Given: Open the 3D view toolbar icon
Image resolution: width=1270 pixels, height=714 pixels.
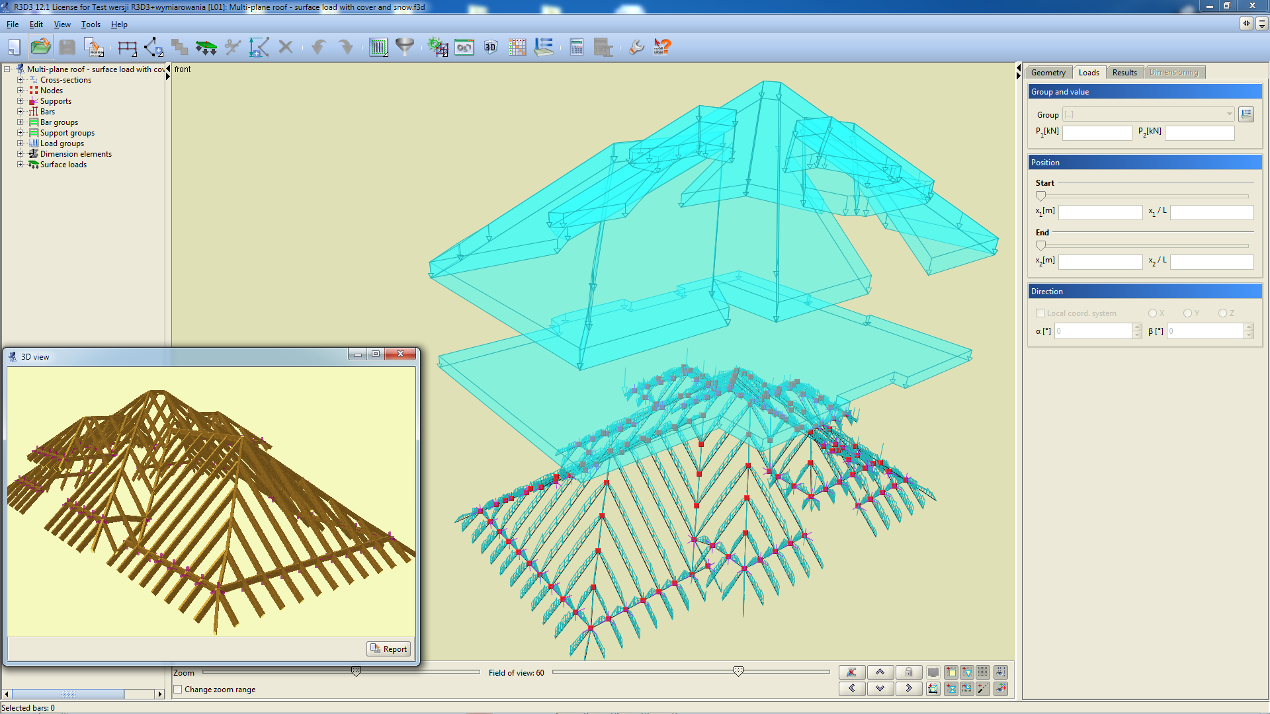Looking at the screenshot, I should pos(491,47).
